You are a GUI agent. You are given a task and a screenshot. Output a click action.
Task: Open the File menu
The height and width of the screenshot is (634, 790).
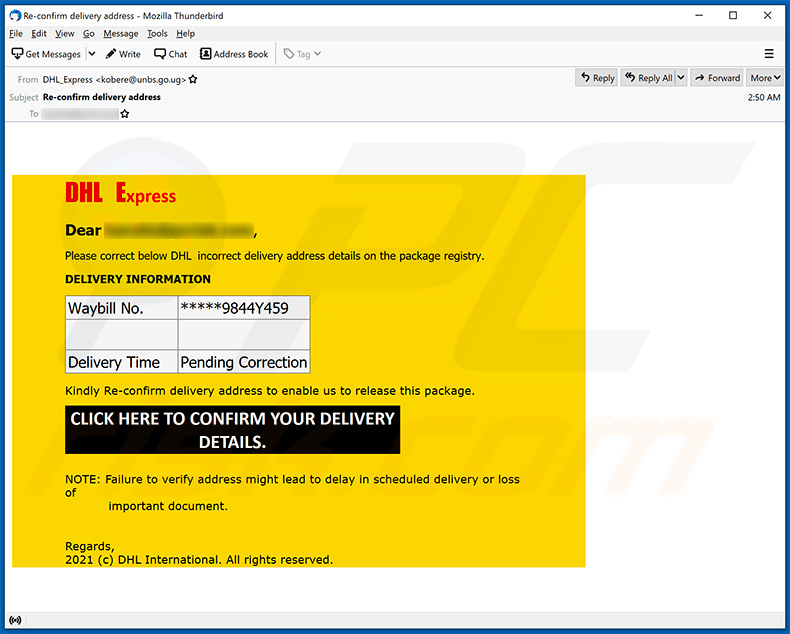16,34
